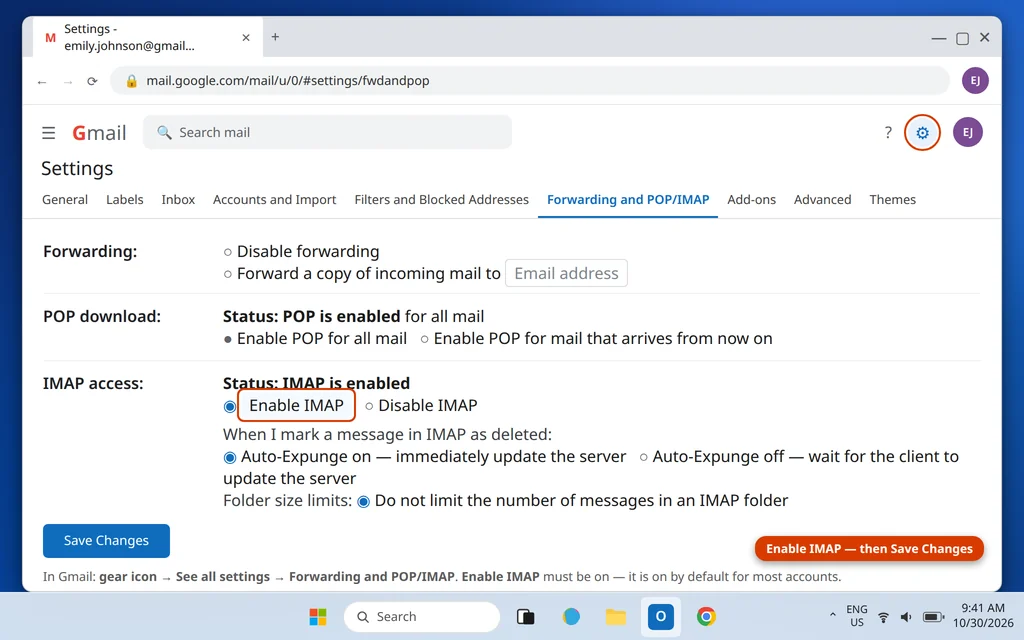Go forward with the browser forward arrow
1024x640 pixels.
[x=67, y=82]
